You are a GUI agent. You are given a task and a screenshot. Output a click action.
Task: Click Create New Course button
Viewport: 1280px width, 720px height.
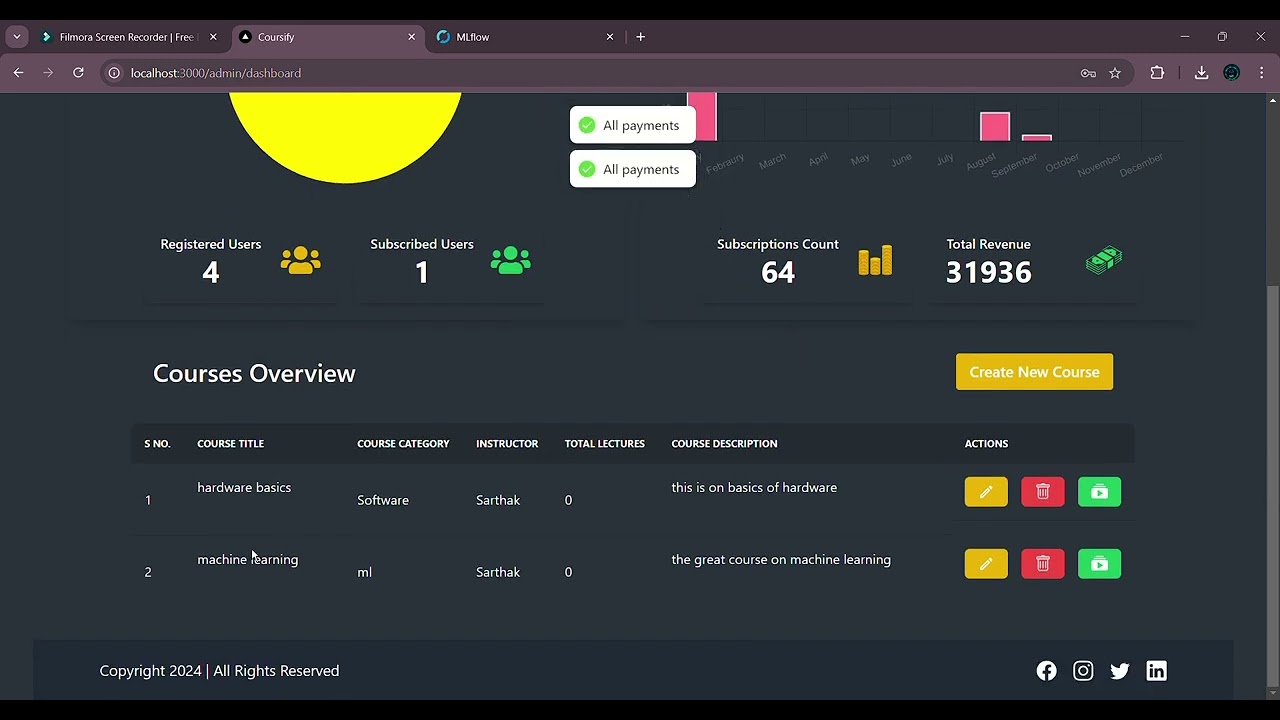tap(1034, 372)
